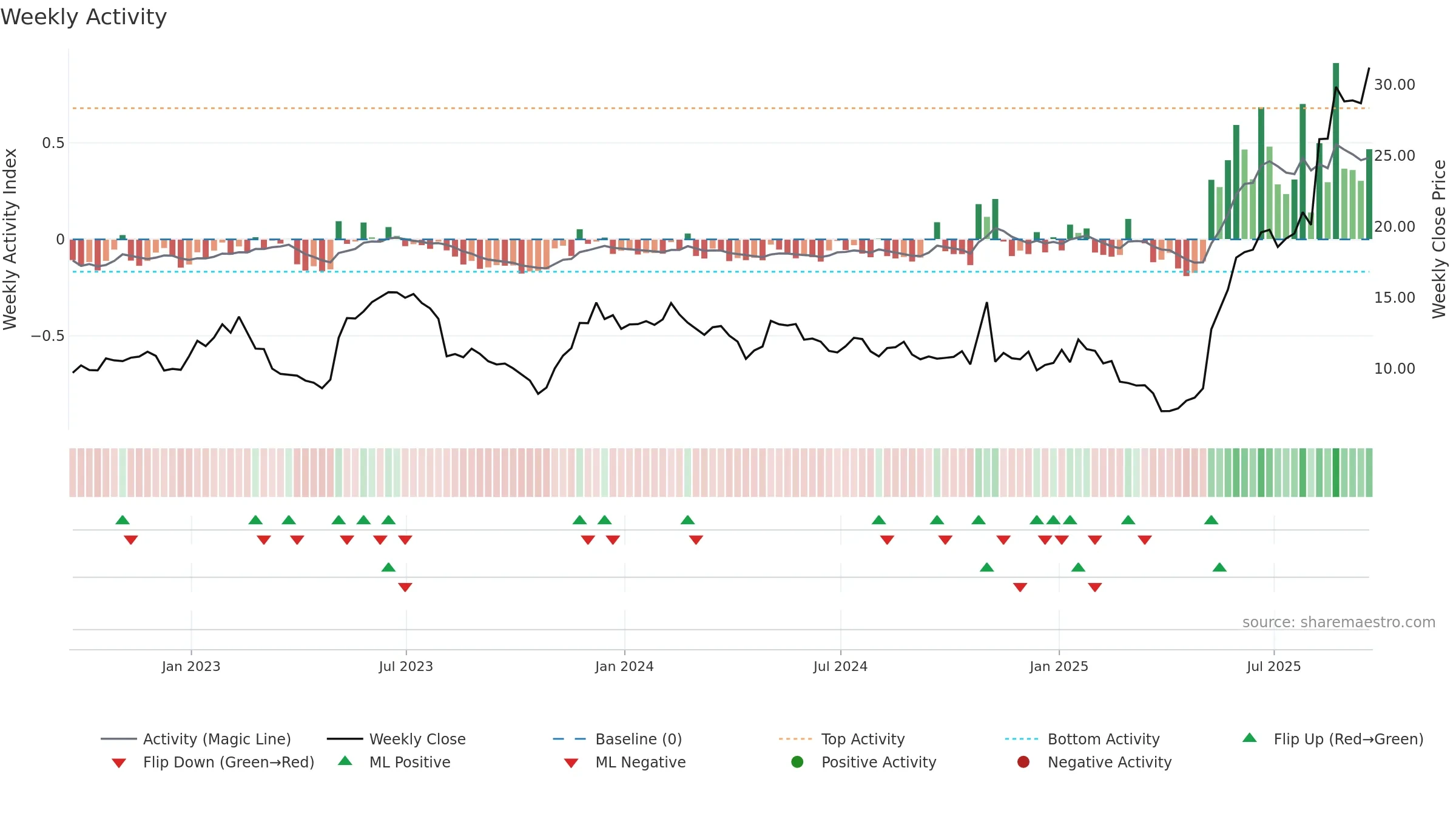Click the ML Negative legend label

coord(641,762)
